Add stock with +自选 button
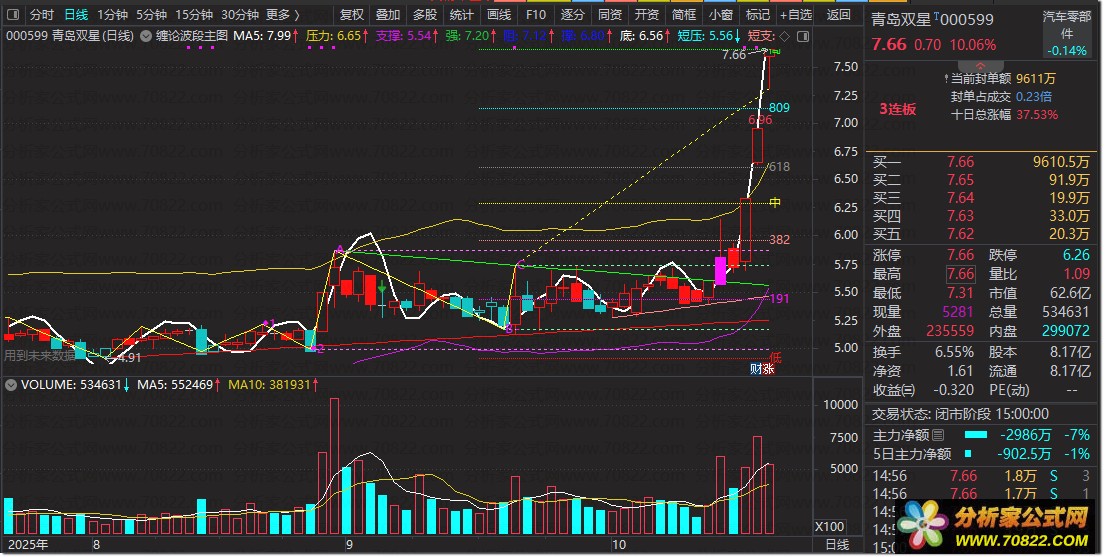The width and height of the screenshot is (1105, 557). pyautogui.click(x=796, y=15)
